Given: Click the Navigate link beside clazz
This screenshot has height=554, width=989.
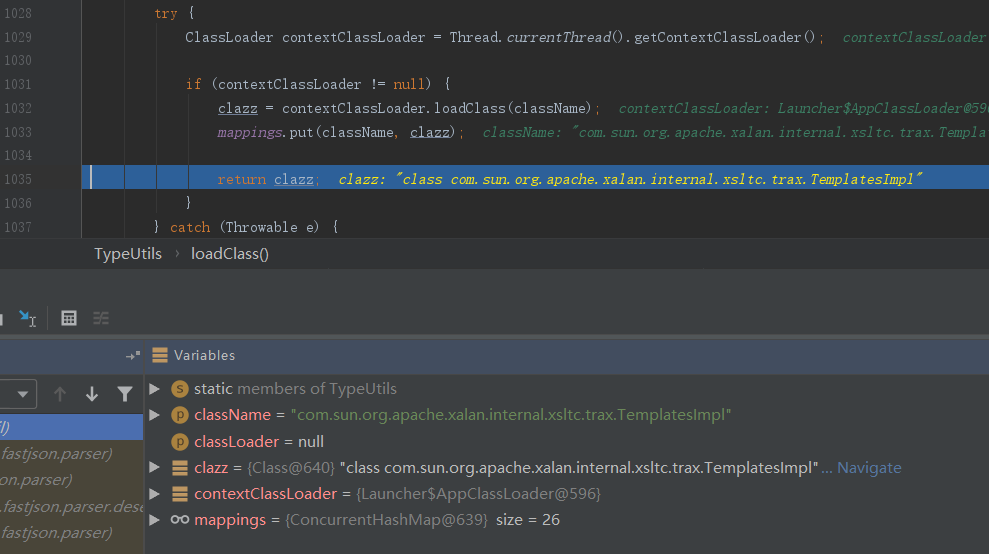Looking at the screenshot, I should coord(868,467).
